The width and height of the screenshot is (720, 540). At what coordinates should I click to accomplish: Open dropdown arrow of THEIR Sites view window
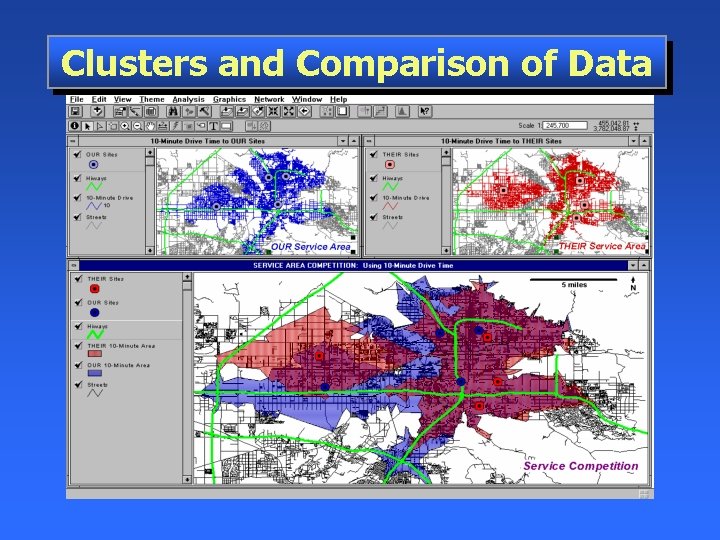[634, 141]
